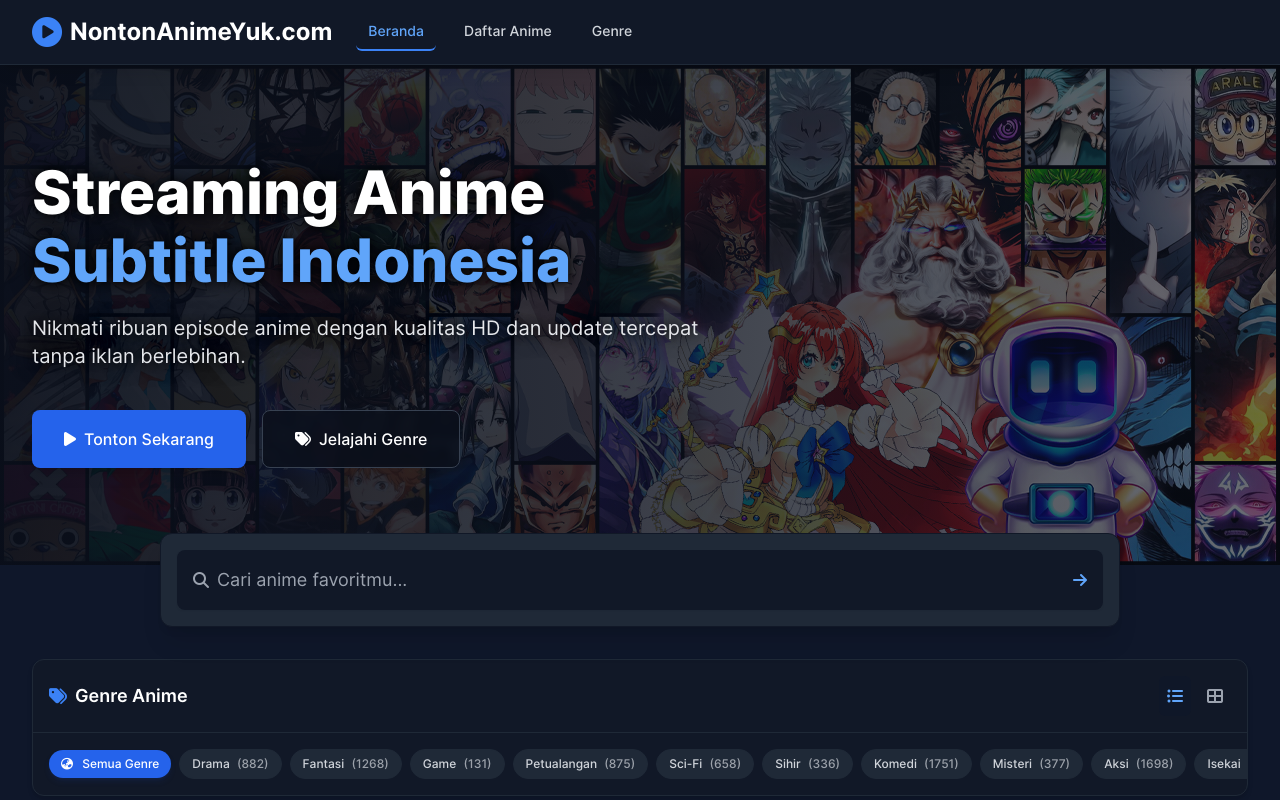Open the Genre menu item

pos(612,31)
